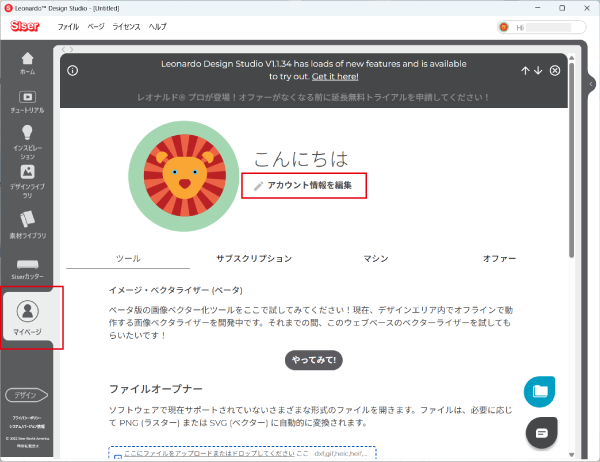Open the chat bubble floating button
600x462 pixels.
pyautogui.click(x=540, y=433)
